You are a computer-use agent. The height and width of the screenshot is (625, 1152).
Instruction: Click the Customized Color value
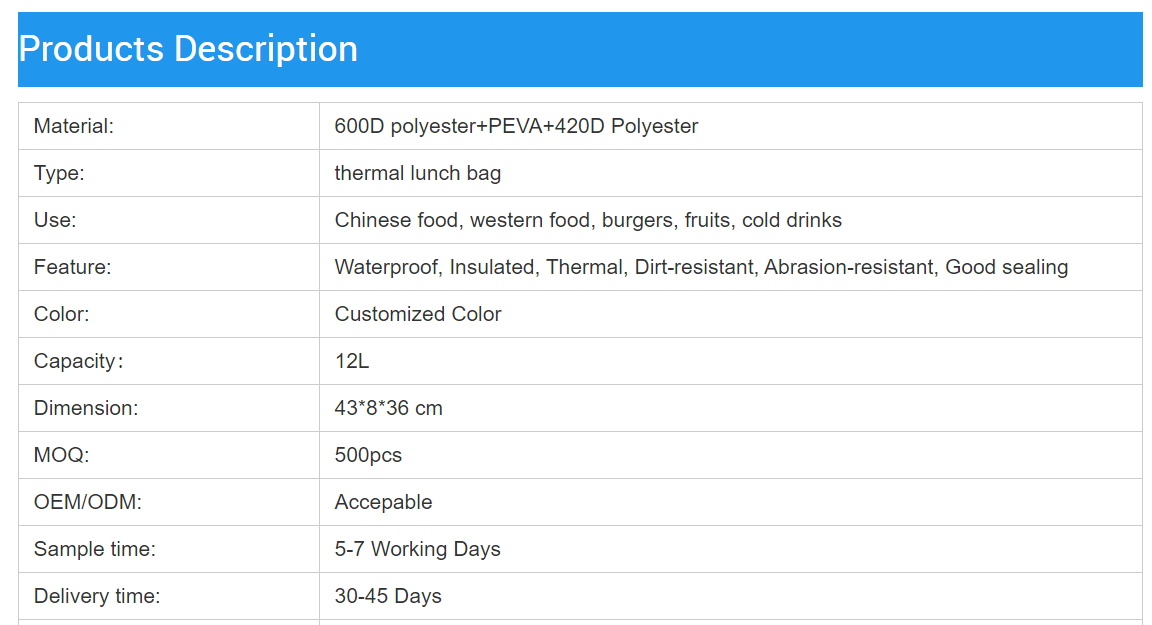pyautogui.click(x=418, y=314)
